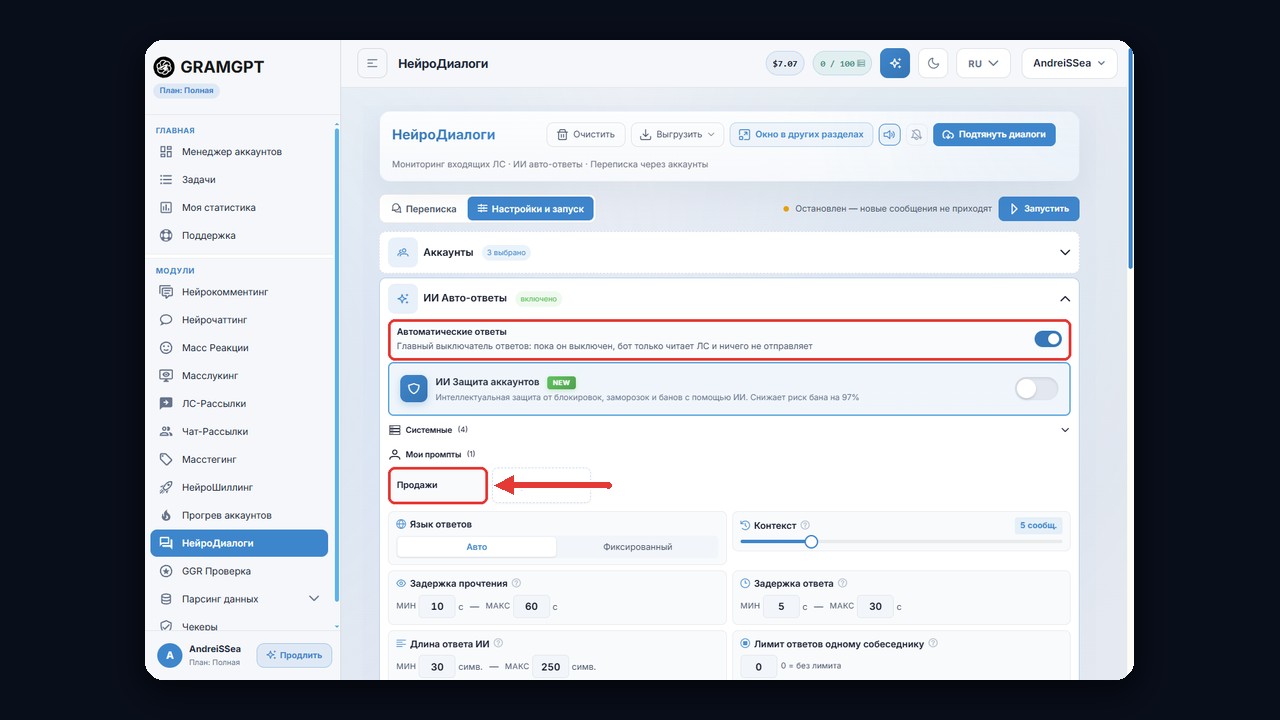Click the Очистить button

coord(586,134)
